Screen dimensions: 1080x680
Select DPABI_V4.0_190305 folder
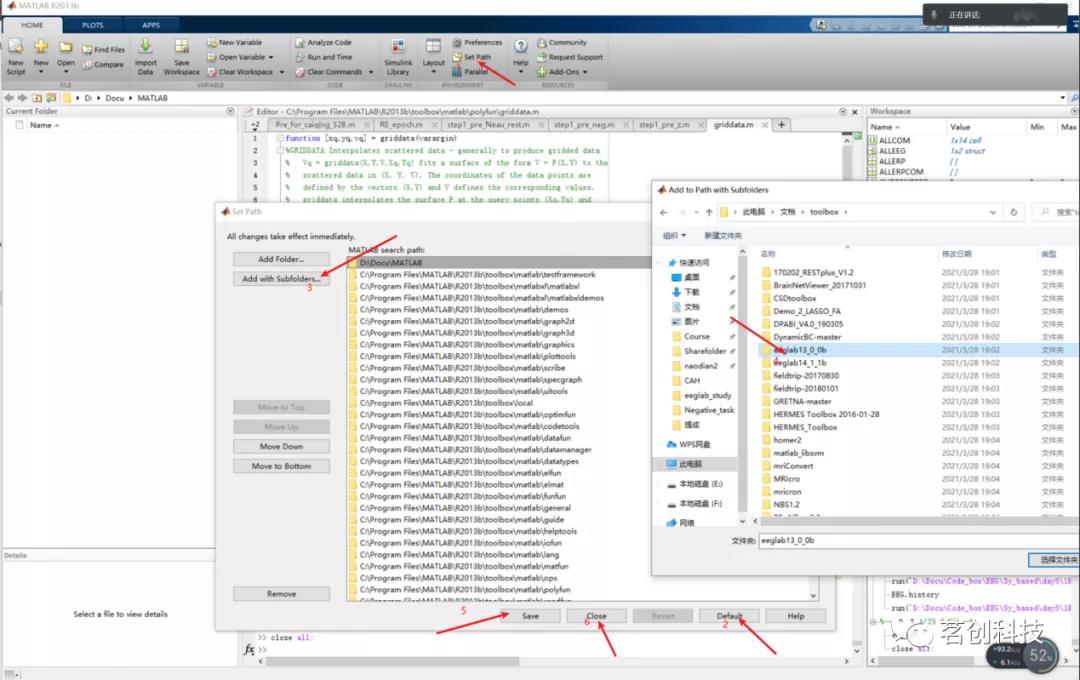click(807, 324)
